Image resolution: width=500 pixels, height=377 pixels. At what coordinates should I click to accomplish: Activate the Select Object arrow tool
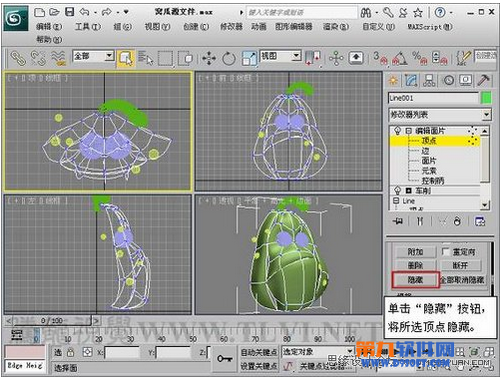(126, 59)
